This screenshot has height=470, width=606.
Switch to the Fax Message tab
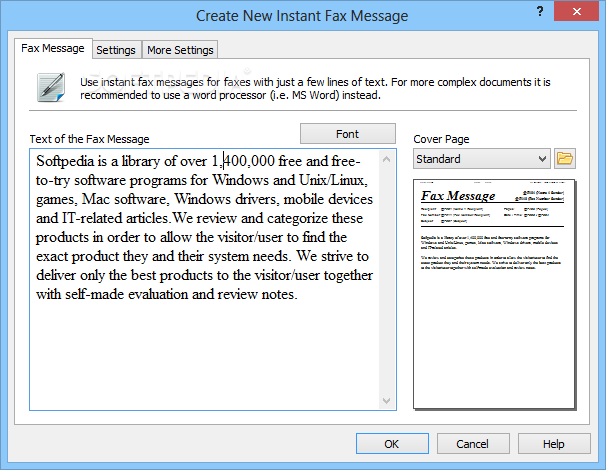click(x=53, y=48)
